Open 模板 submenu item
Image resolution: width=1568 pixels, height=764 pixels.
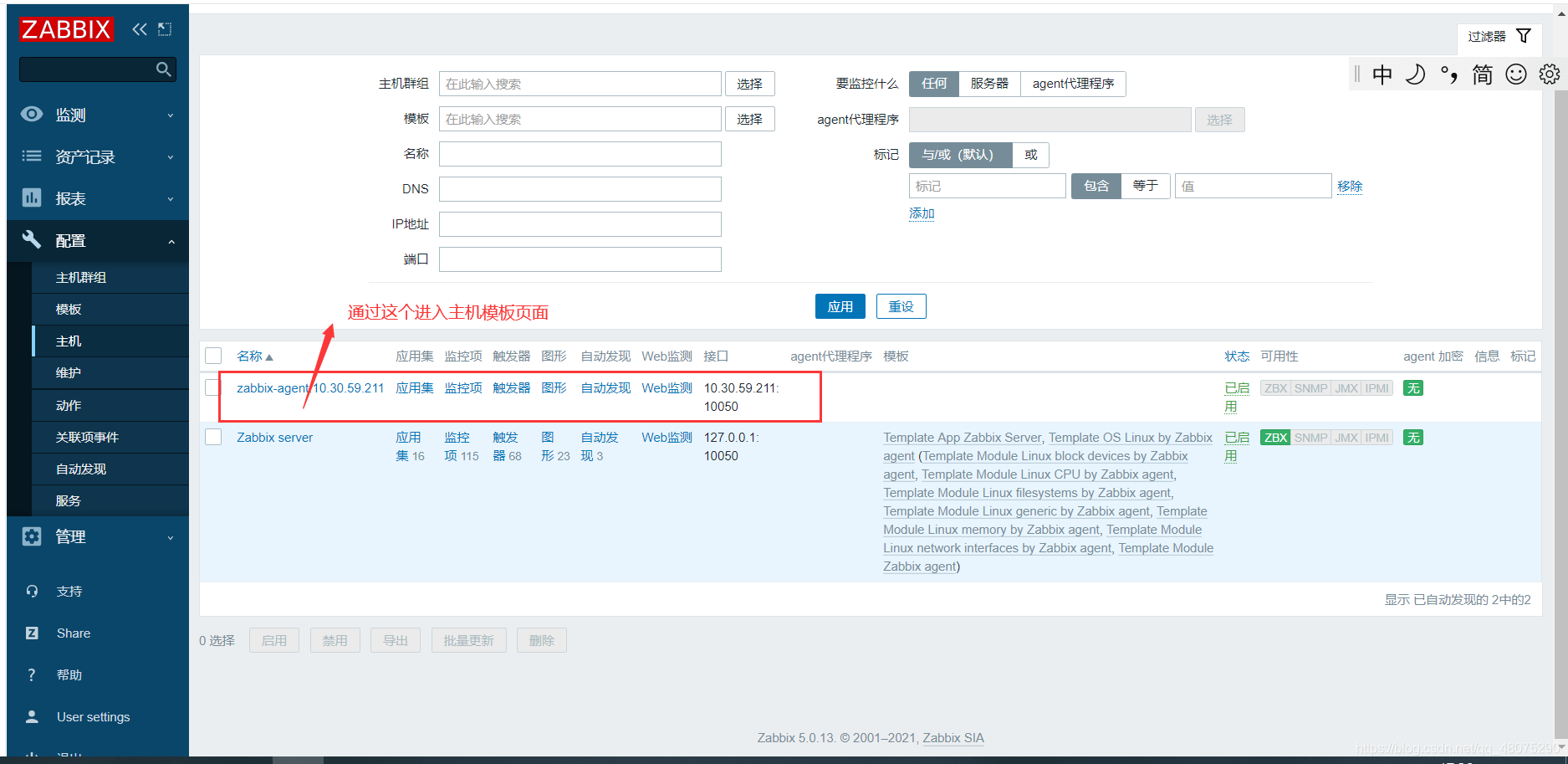point(110,309)
